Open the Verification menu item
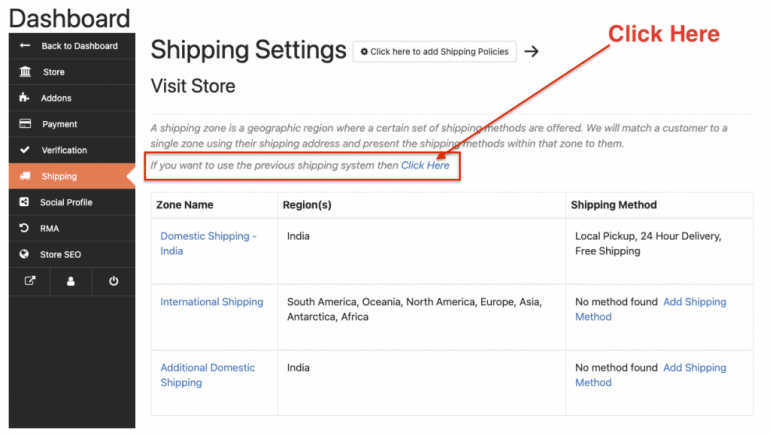 tap(72, 150)
